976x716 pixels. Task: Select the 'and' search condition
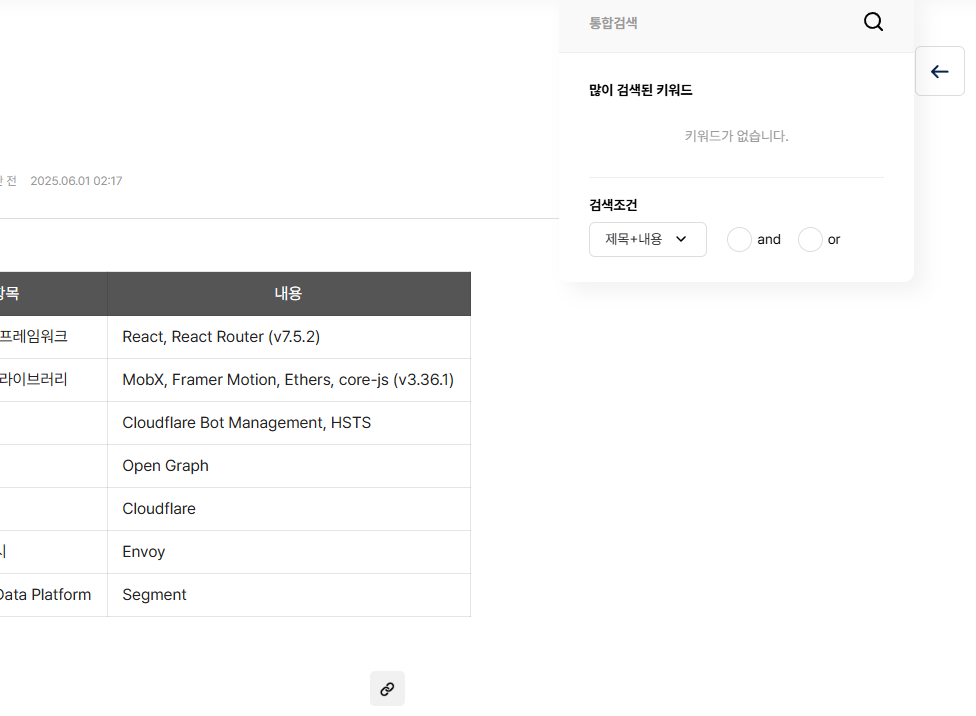[x=739, y=240]
